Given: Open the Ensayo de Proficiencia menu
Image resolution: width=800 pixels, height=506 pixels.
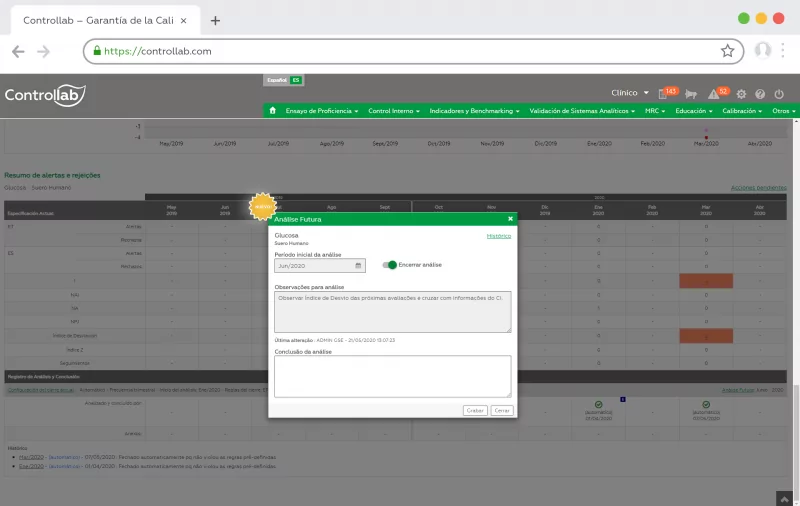Looking at the screenshot, I should [x=322, y=111].
